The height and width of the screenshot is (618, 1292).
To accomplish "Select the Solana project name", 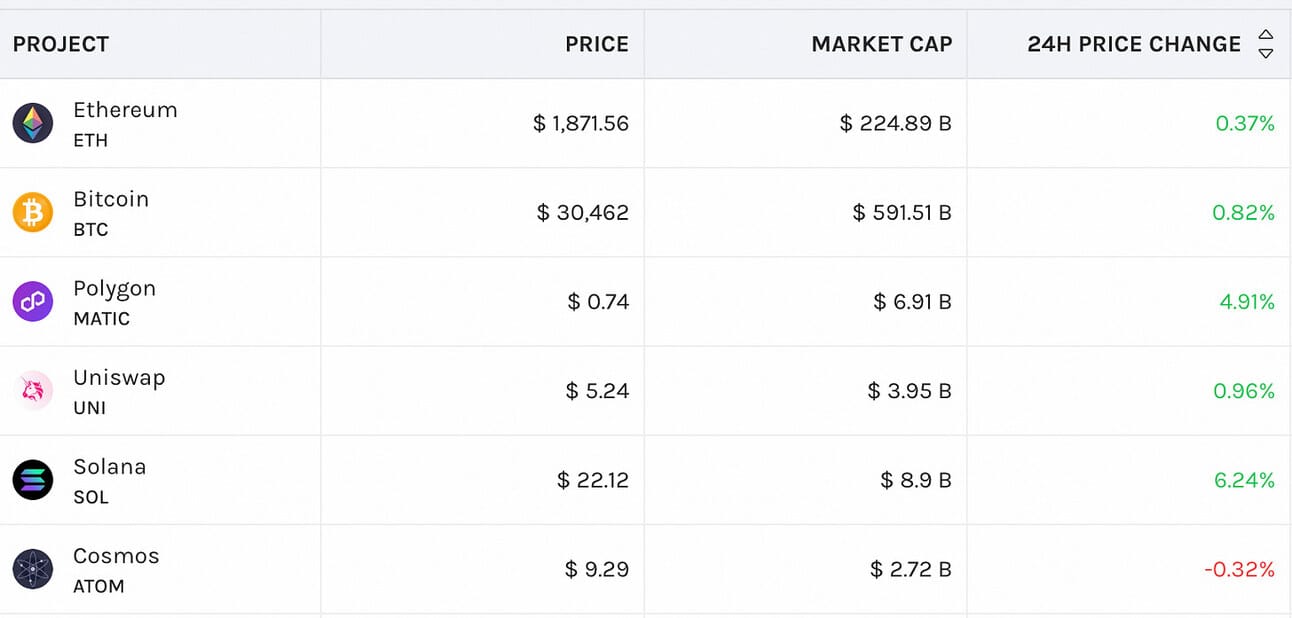I will point(109,467).
